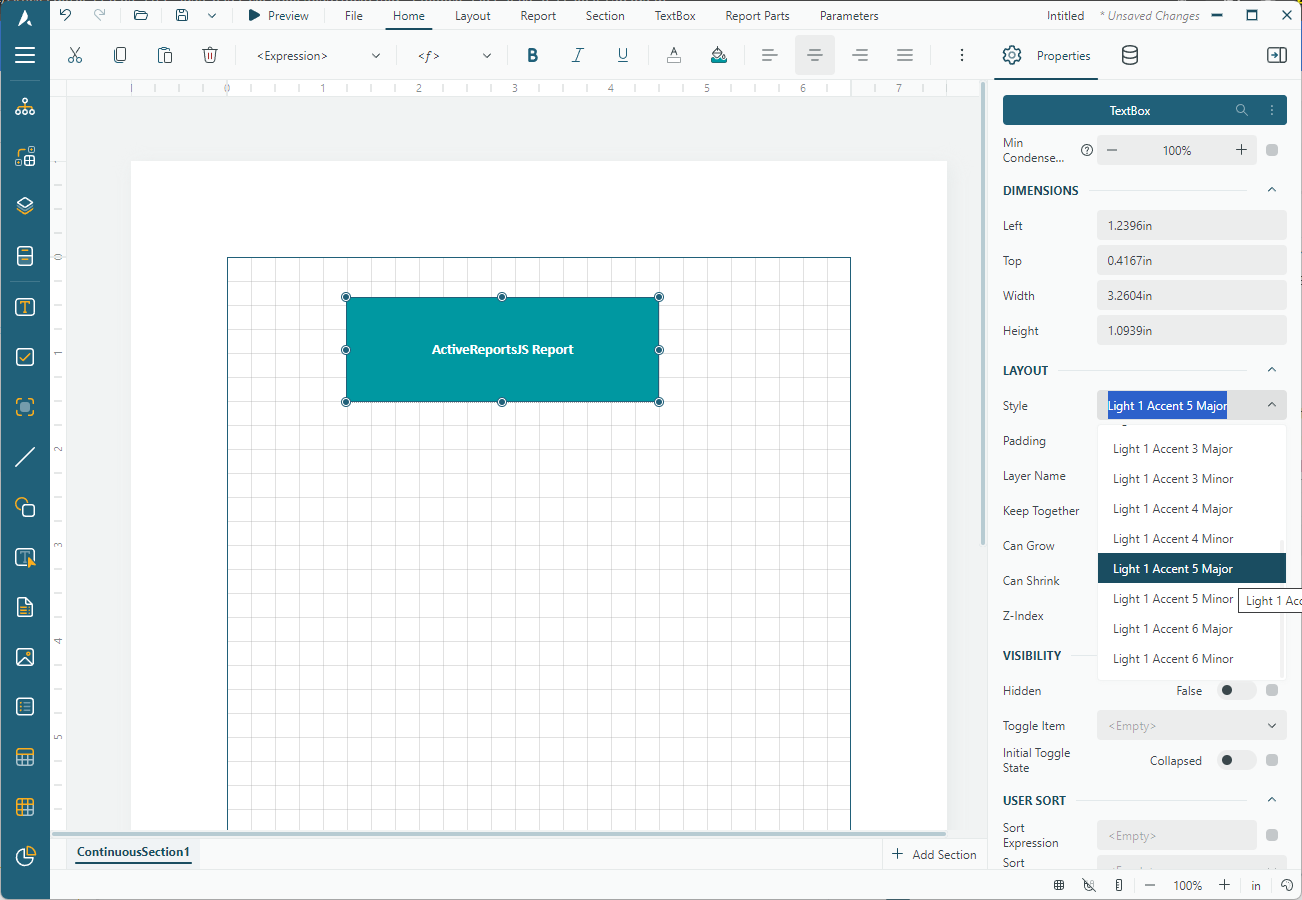Click the Paste clipboard icon
This screenshot has height=900, width=1302.
click(165, 56)
